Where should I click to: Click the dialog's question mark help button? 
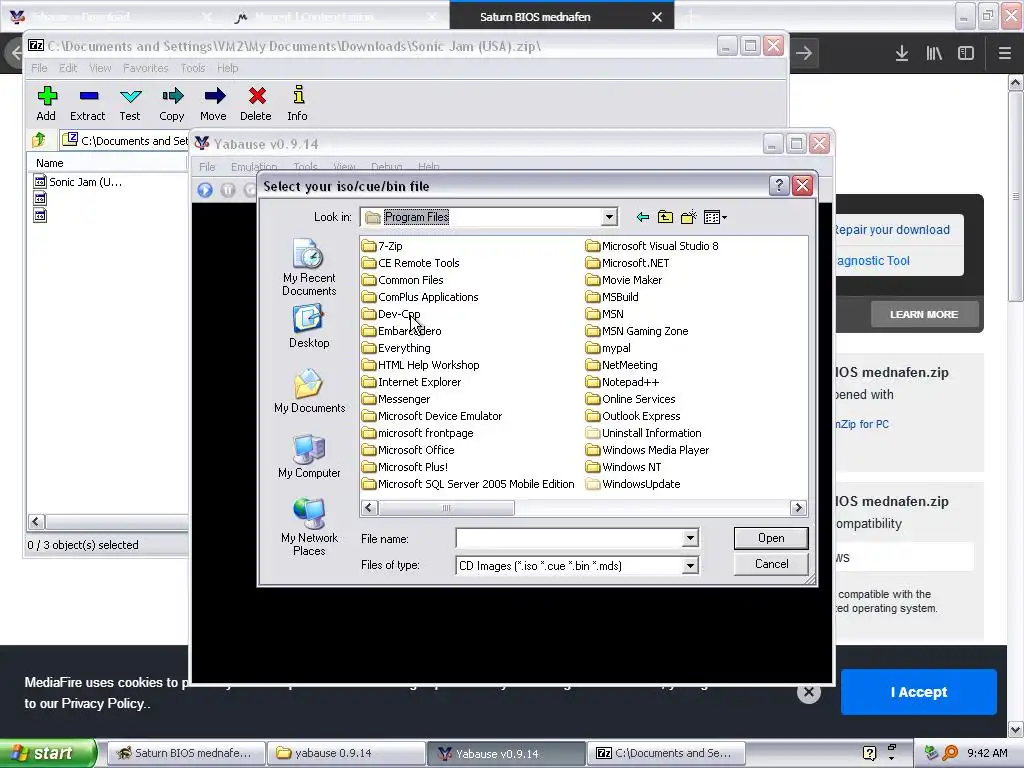click(x=778, y=186)
